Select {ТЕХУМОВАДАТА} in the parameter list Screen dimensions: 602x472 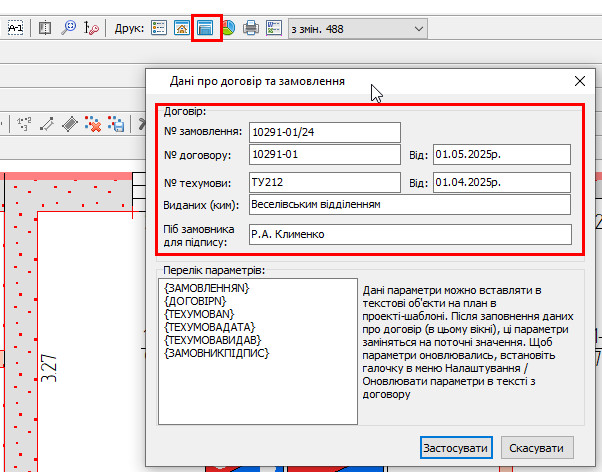point(210,327)
